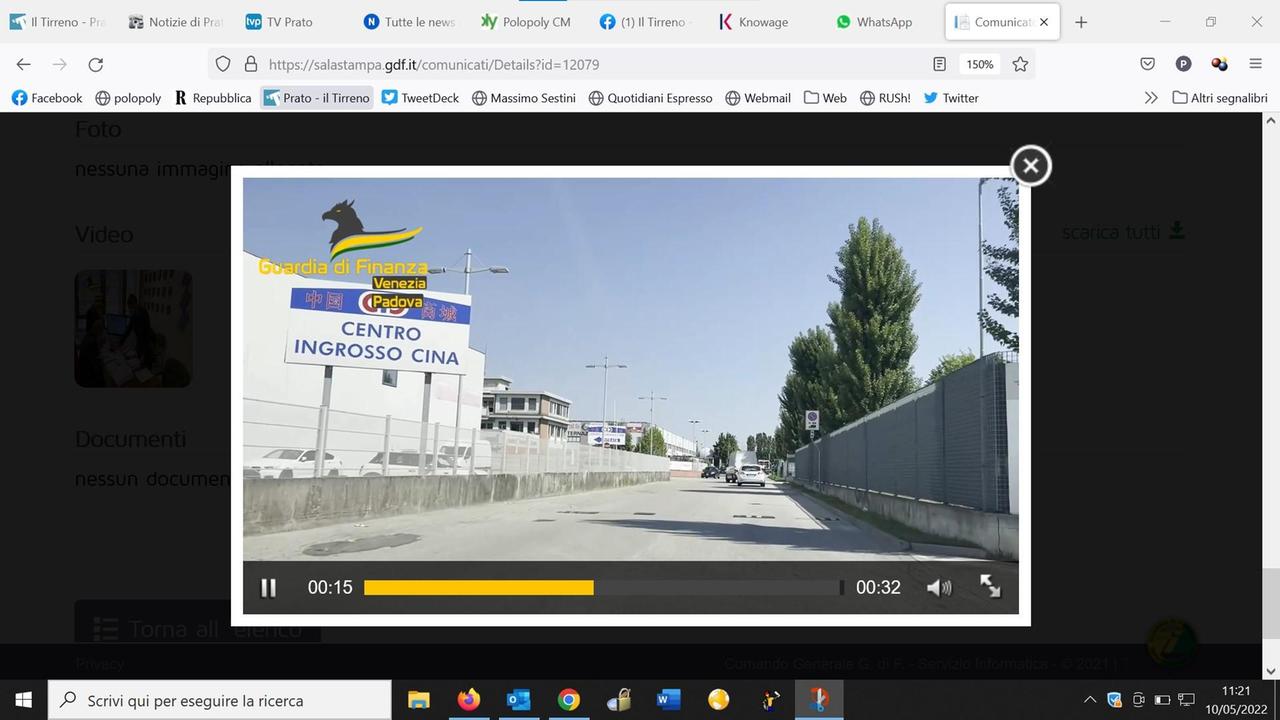
Task: Open the Facebook bookmark
Action: (47, 98)
